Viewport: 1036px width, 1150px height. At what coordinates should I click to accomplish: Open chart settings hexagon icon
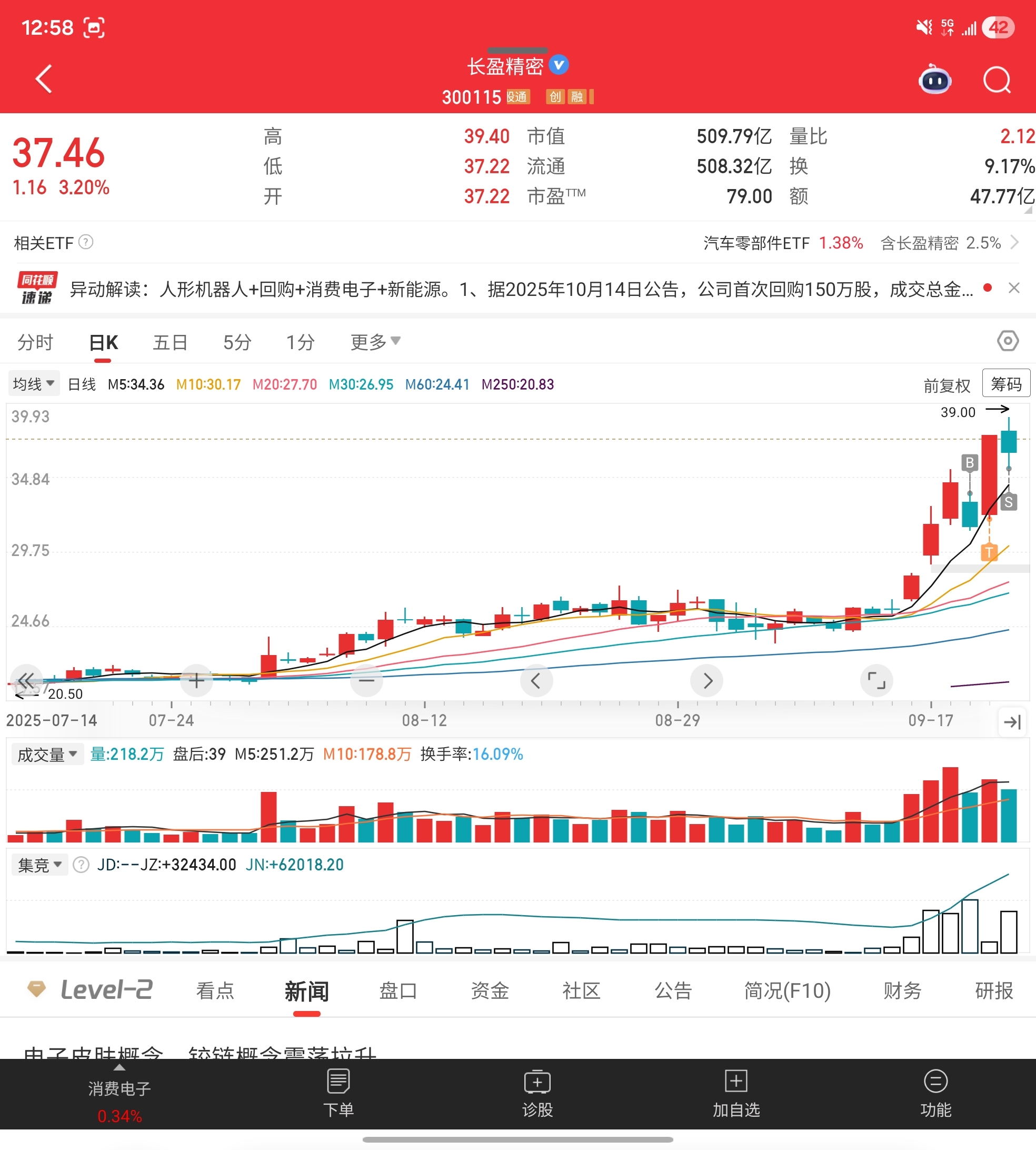[x=1008, y=341]
